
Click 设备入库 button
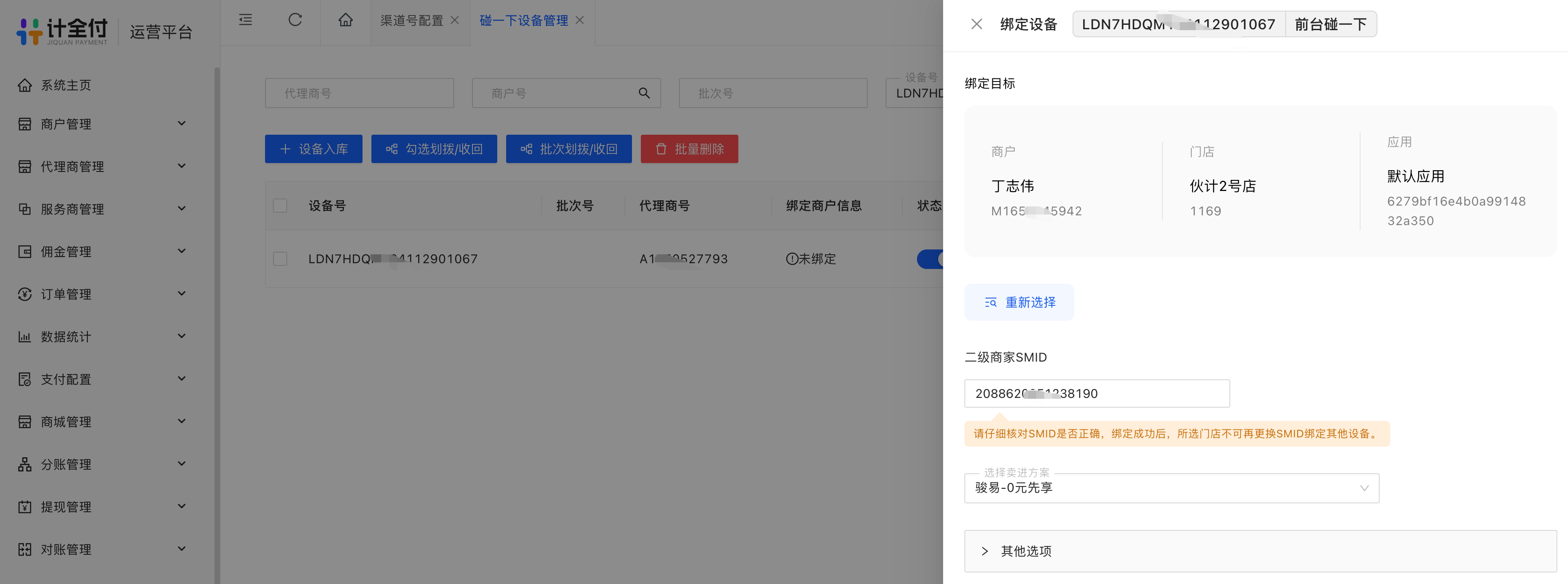(313, 149)
